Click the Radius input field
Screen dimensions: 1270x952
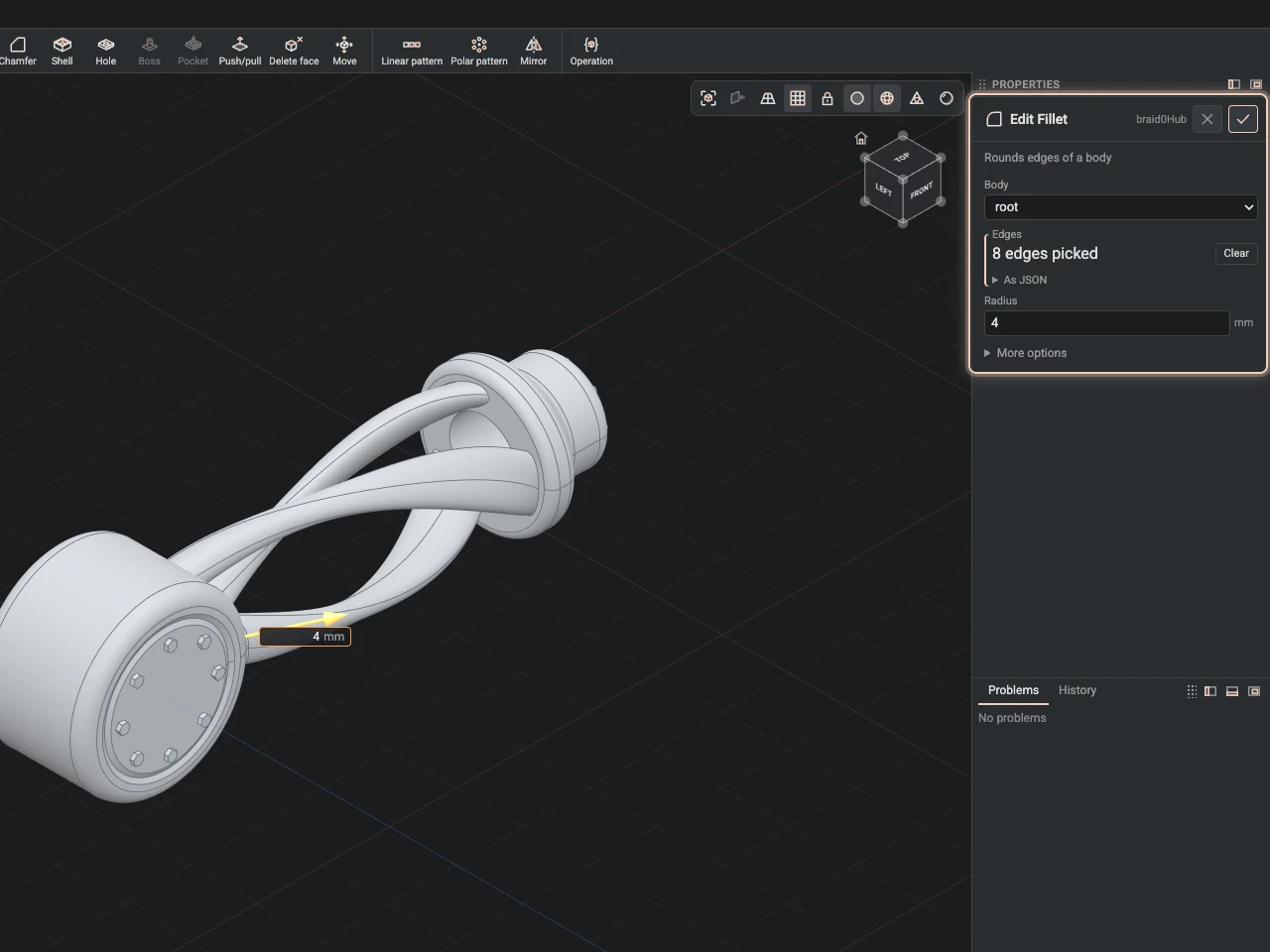pyautogui.click(x=1106, y=323)
